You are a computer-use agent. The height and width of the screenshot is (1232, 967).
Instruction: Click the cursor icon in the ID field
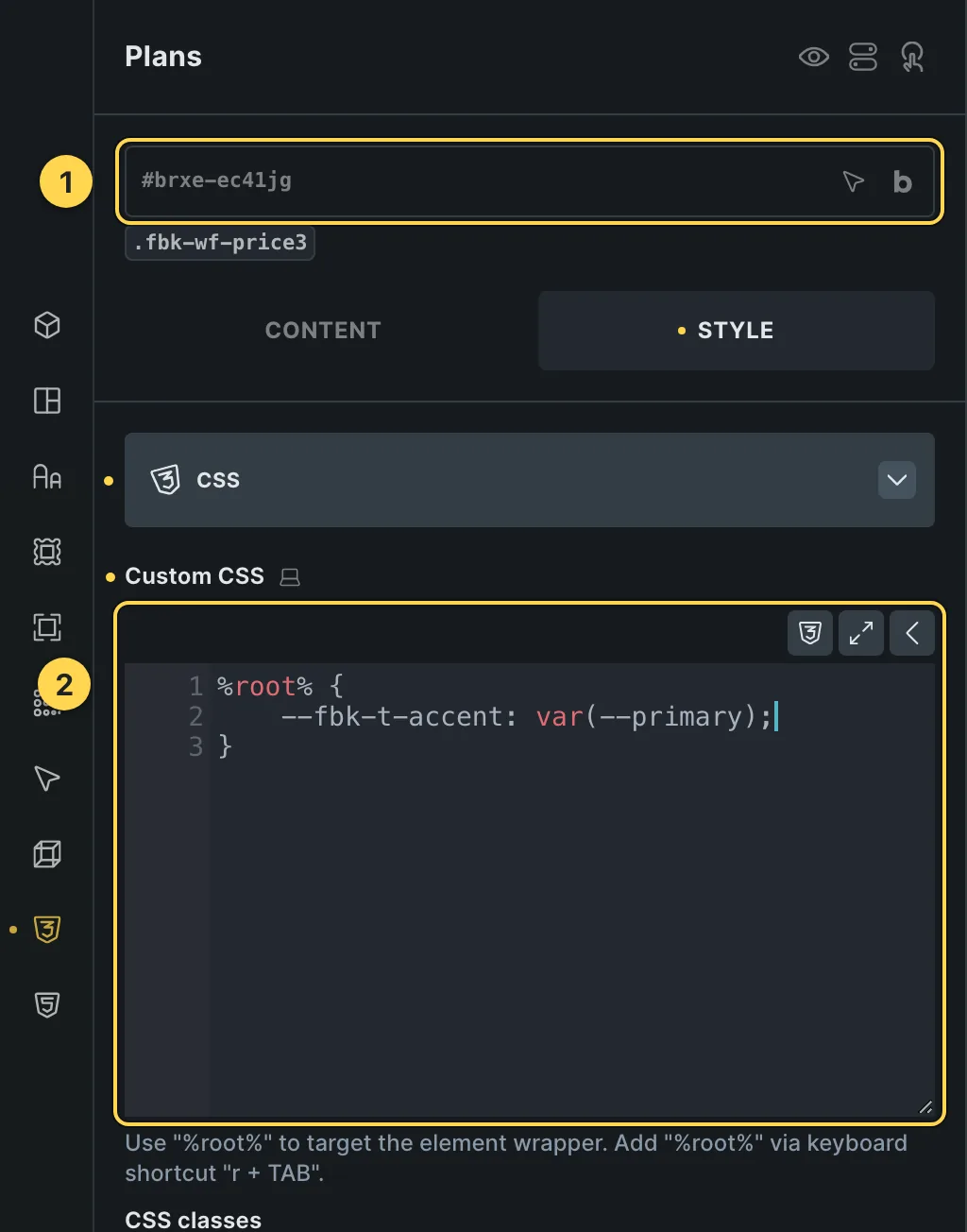pos(853,181)
